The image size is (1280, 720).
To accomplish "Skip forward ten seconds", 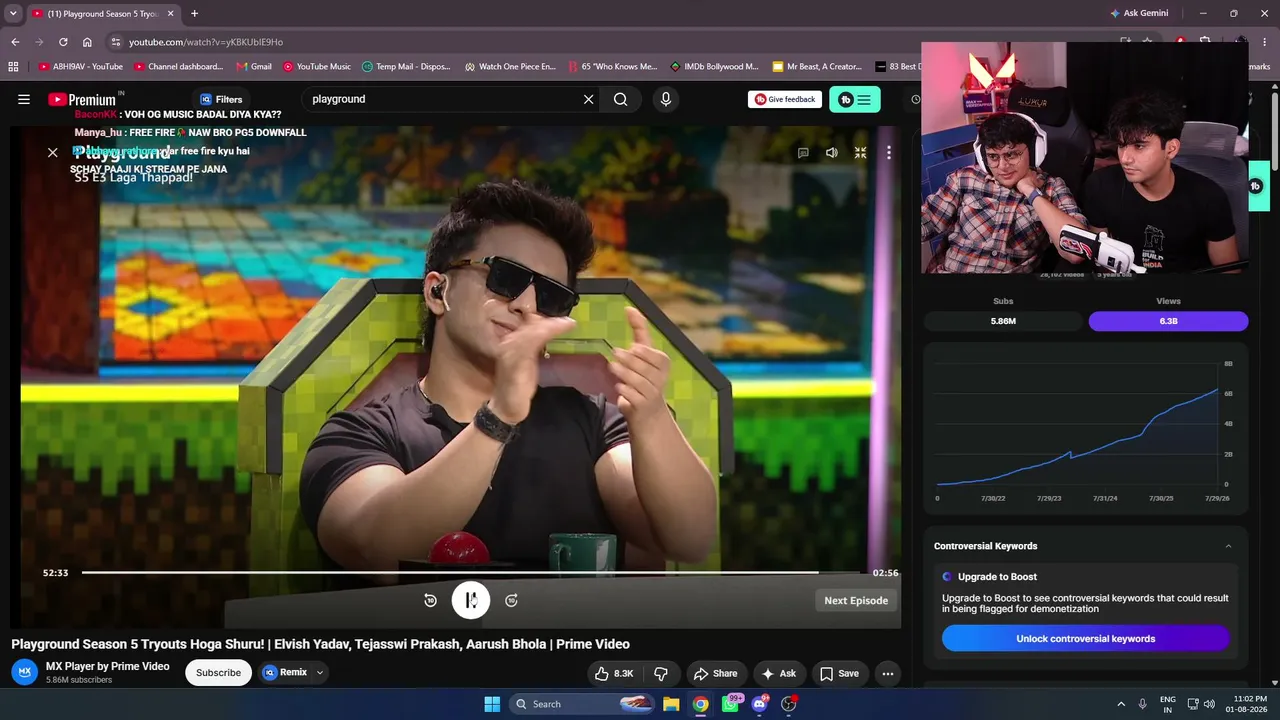I will click(511, 600).
